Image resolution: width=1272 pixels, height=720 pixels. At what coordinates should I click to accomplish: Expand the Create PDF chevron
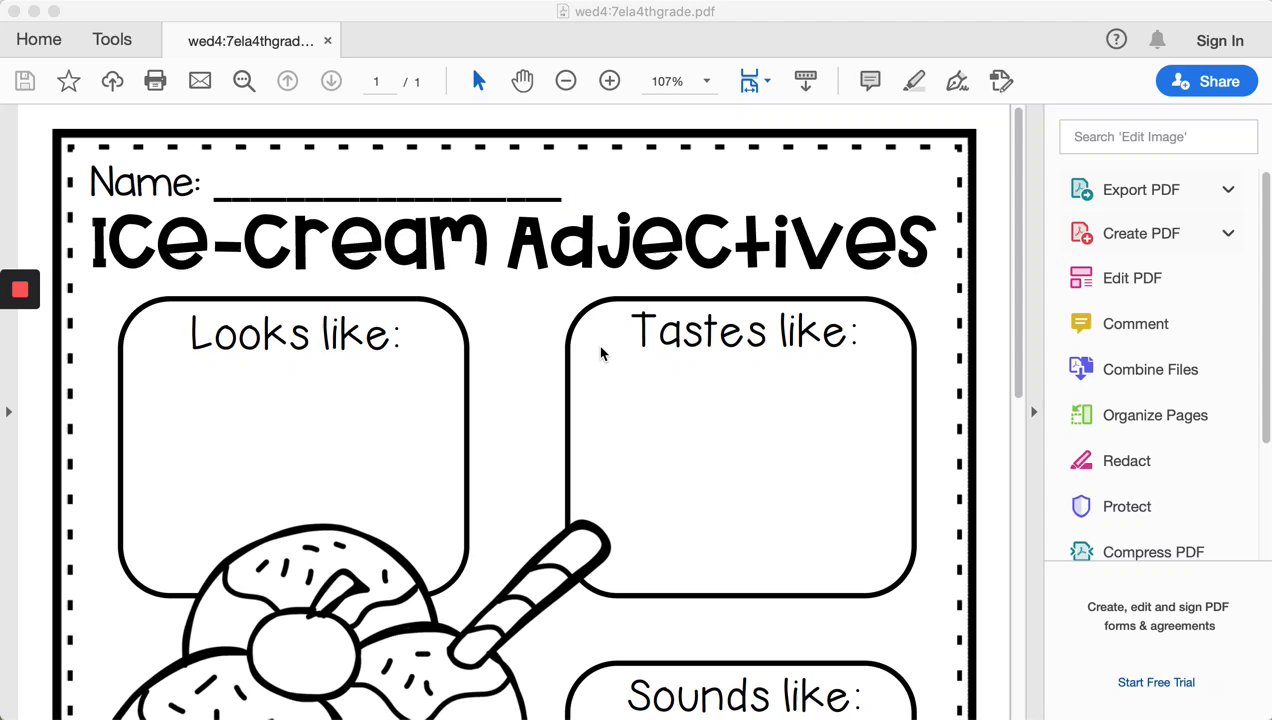pos(1228,233)
